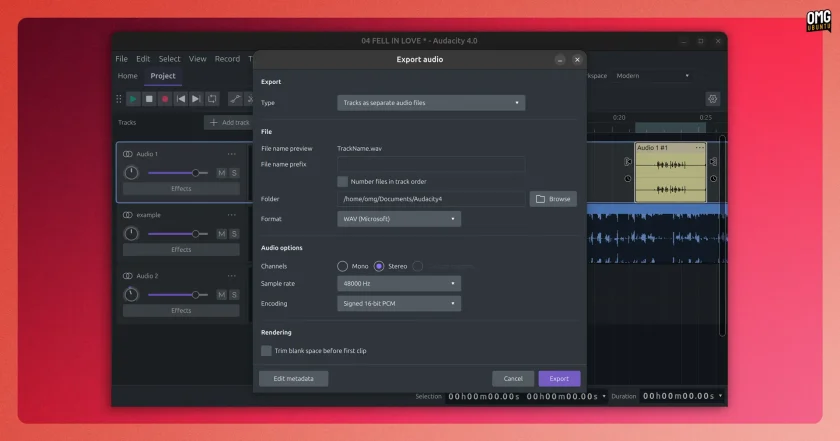Click the right trim handle of Audio 1 #1 clip
The height and width of the screenshot is (441, 840).
point(713,161)
